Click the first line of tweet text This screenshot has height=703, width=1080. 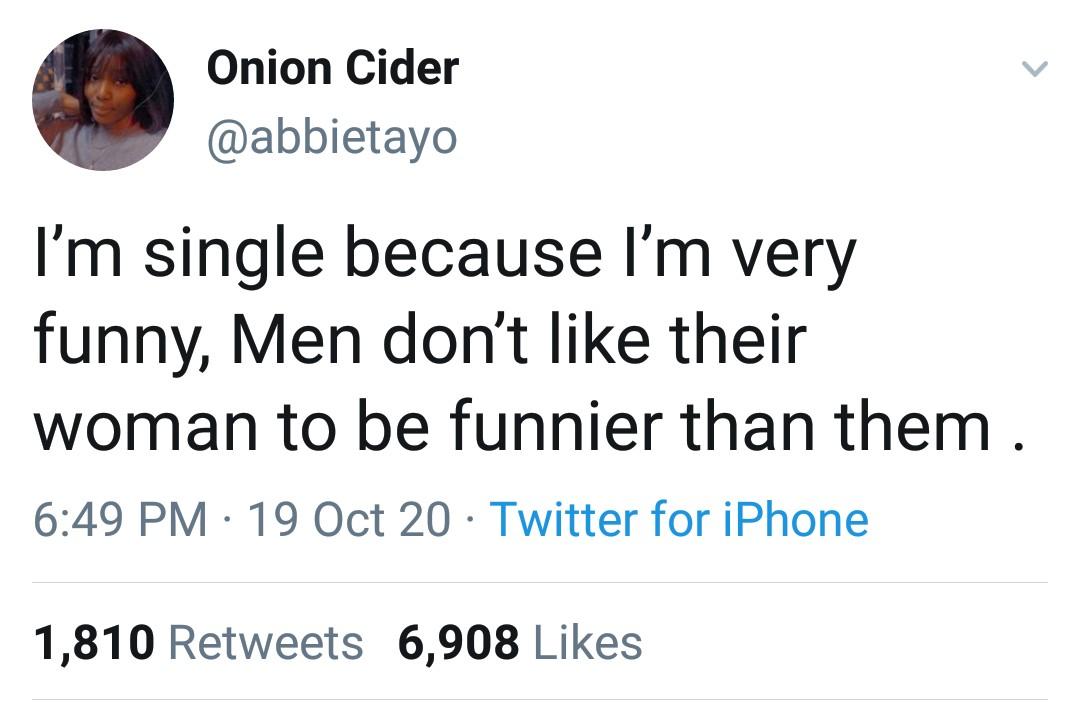[x=445, y=254]
